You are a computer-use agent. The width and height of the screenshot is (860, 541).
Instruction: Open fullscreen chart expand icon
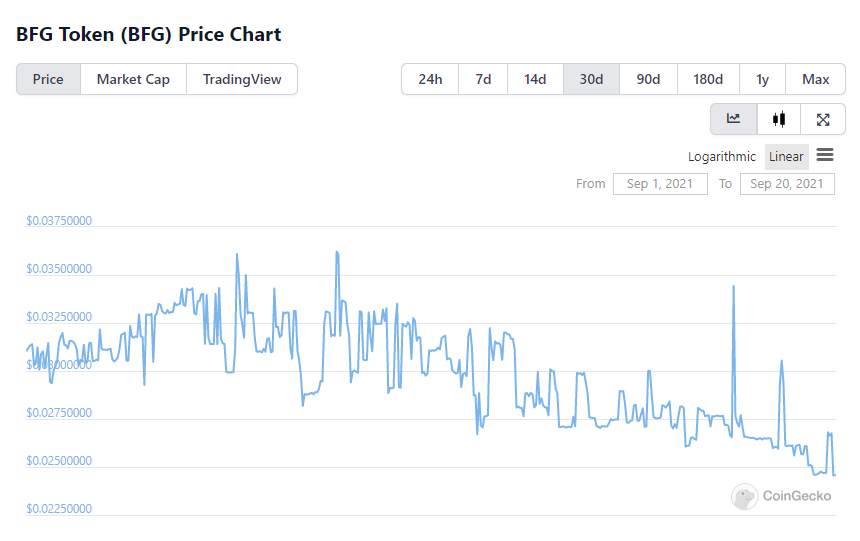click(x=823, y=119)
